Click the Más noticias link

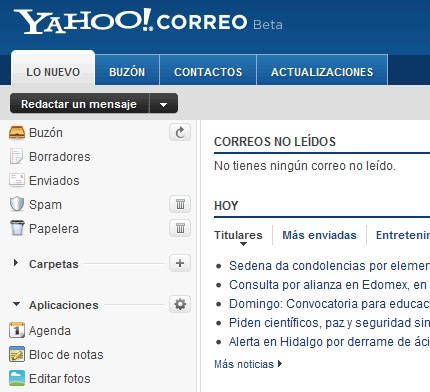tap(244, 364)
